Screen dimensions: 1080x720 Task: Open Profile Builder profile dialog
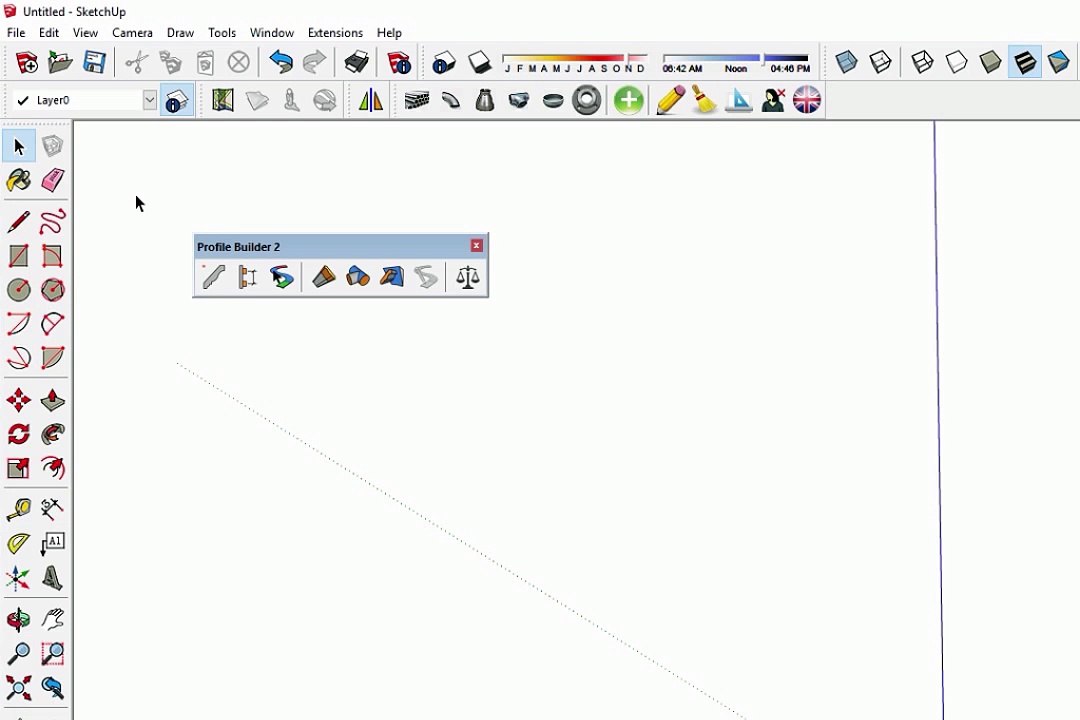(x=214, y=277)
